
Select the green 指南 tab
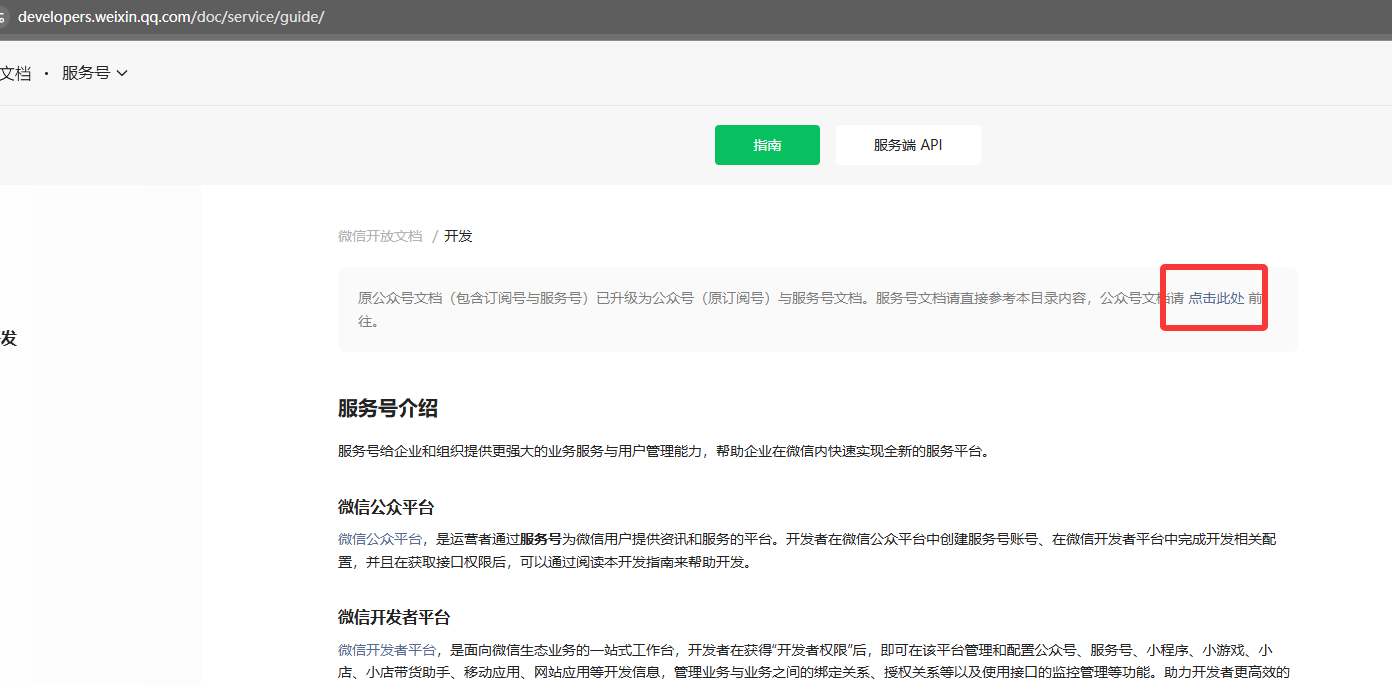[767, 145]
